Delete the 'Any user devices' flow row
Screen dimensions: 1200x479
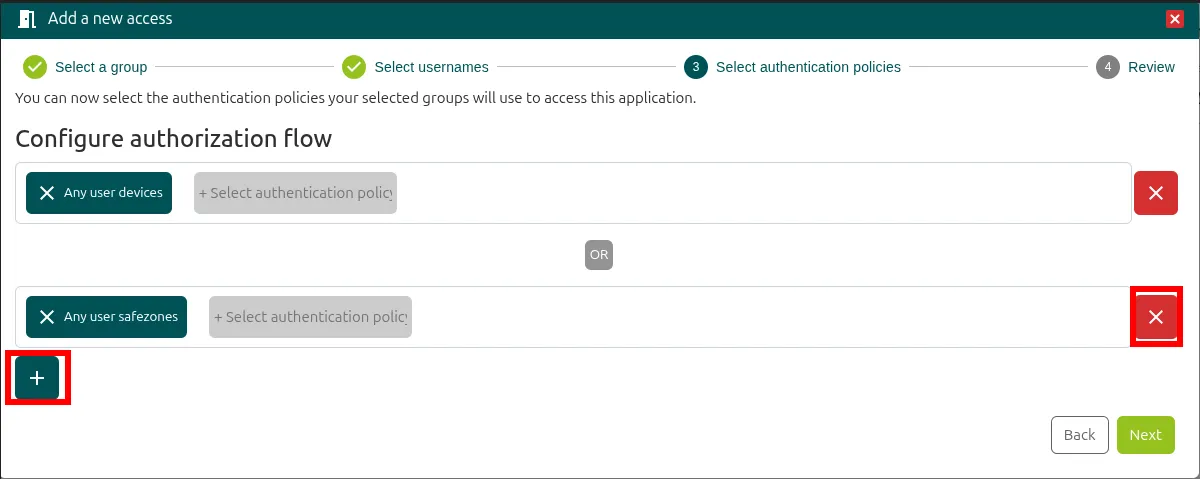pyautogui.click(x=1156, y=193)
